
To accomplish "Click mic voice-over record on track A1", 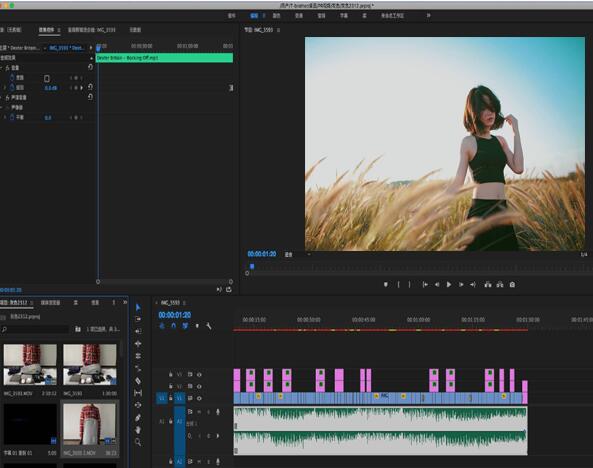I will point(218,412).
